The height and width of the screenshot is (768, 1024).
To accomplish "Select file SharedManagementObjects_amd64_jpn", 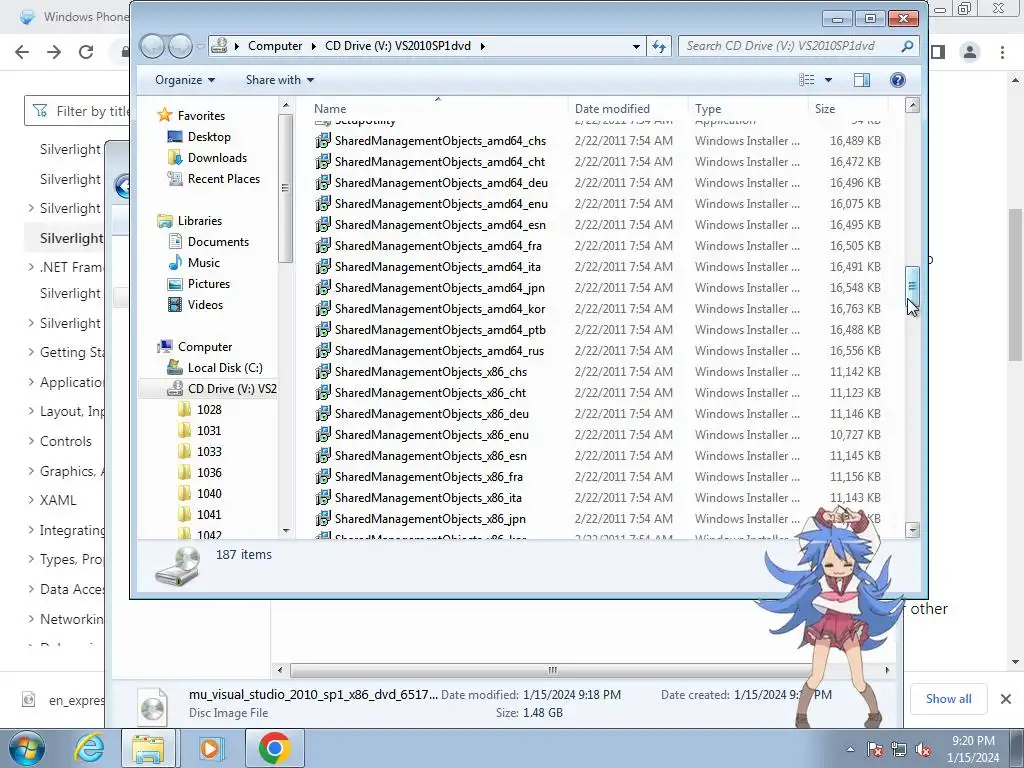I will point(440,287).
